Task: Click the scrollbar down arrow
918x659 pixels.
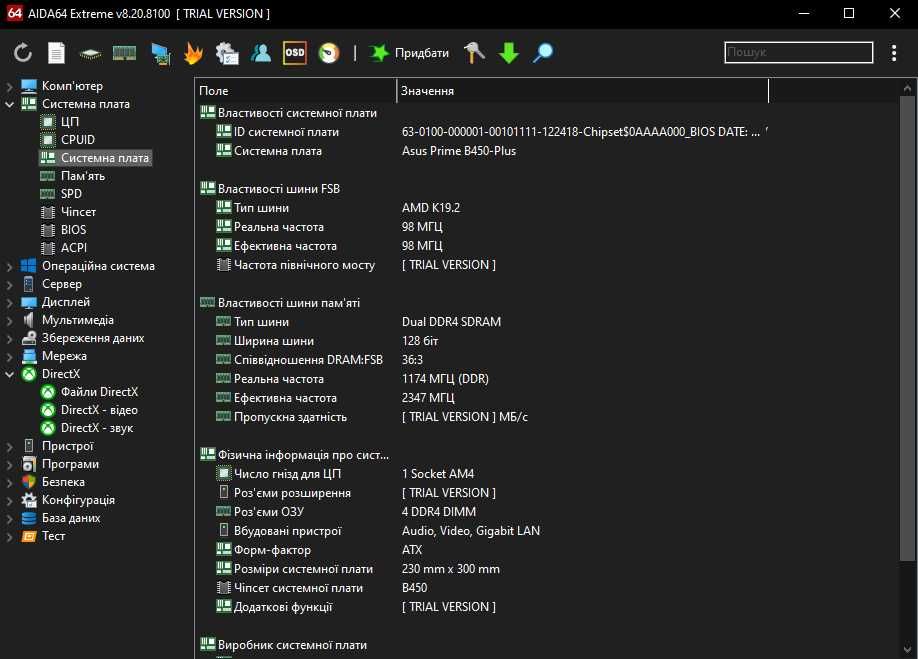Action: coord(907,649)
